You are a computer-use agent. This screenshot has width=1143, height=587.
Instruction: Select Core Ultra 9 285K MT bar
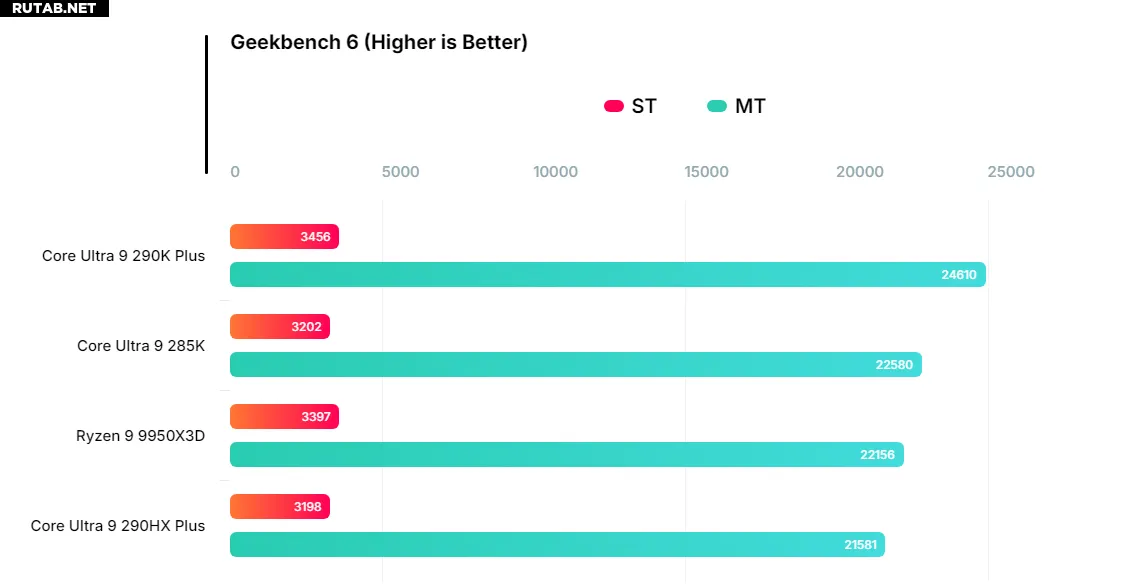(x=575, y=364)
